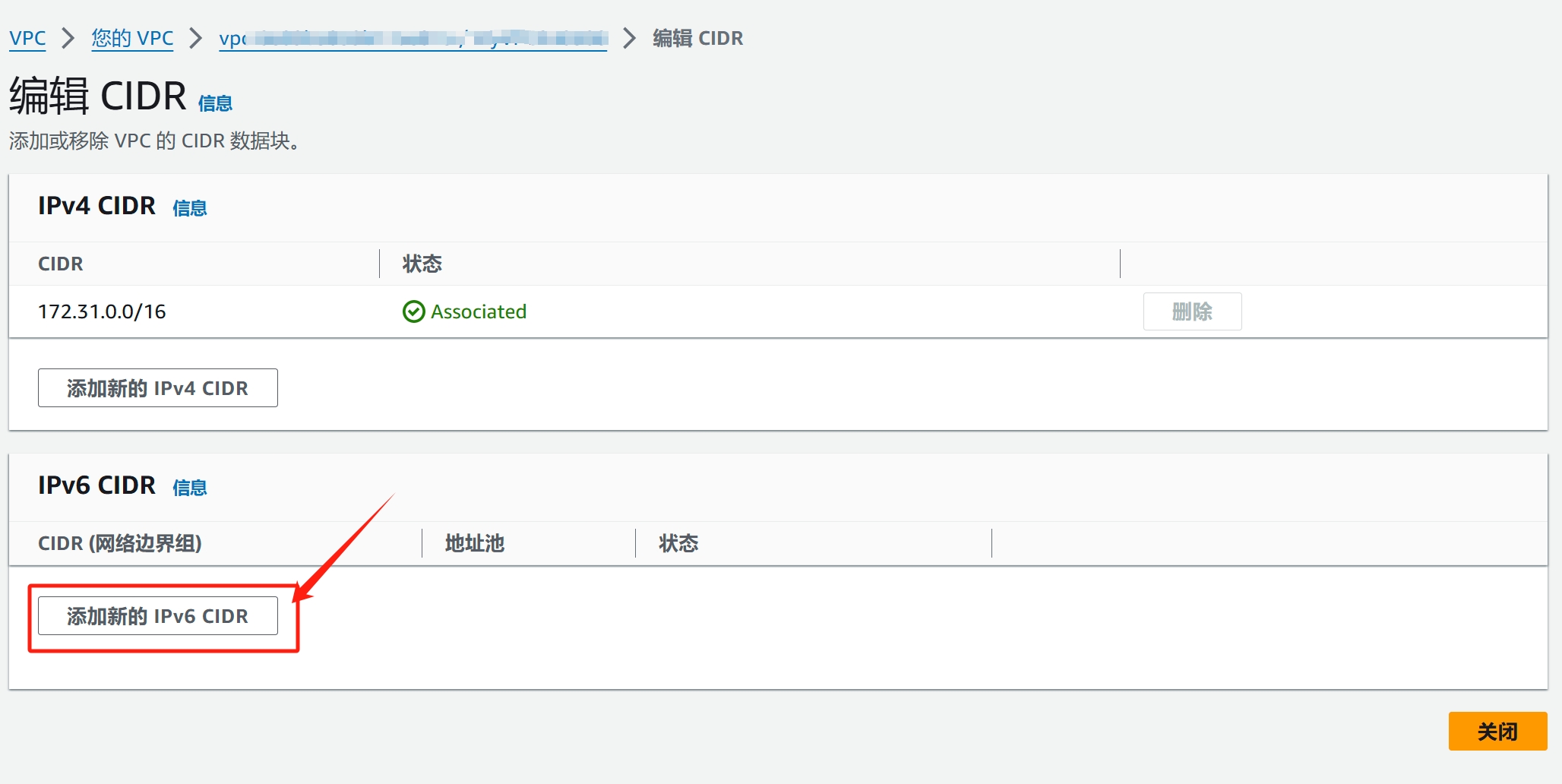Go to 您的 VPC breadcrumb page
Image resolution: width=1562 pixels, height=784 pixels.
[x=132, y=38]
